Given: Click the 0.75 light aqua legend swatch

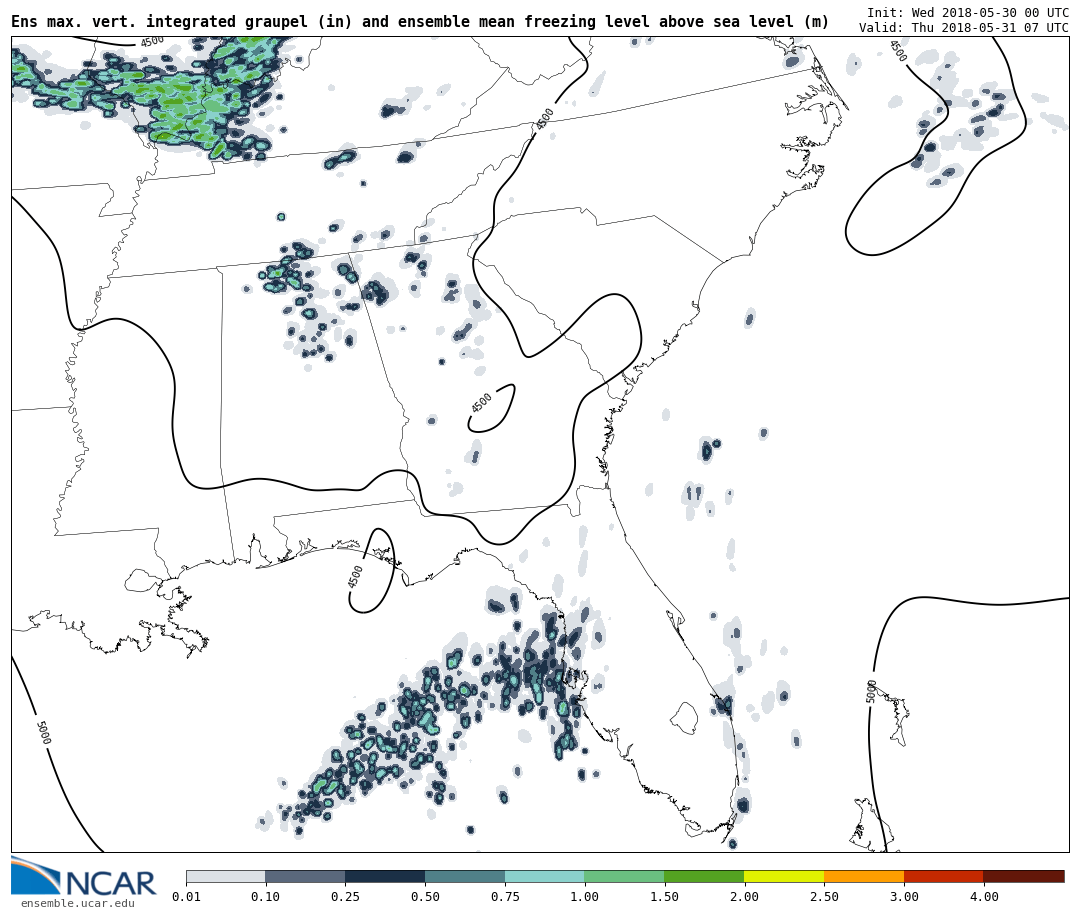Looking at the screenshot, I should 545,876.
